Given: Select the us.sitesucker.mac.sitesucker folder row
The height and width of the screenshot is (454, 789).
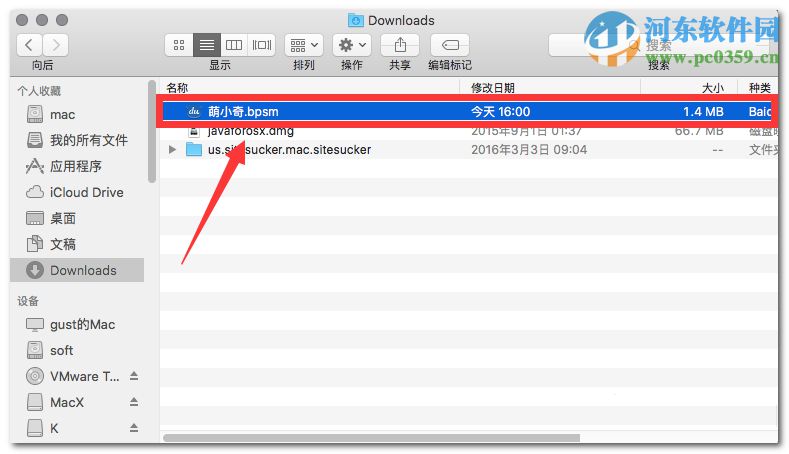Looking at the screenshot, I should coord(469,149).
